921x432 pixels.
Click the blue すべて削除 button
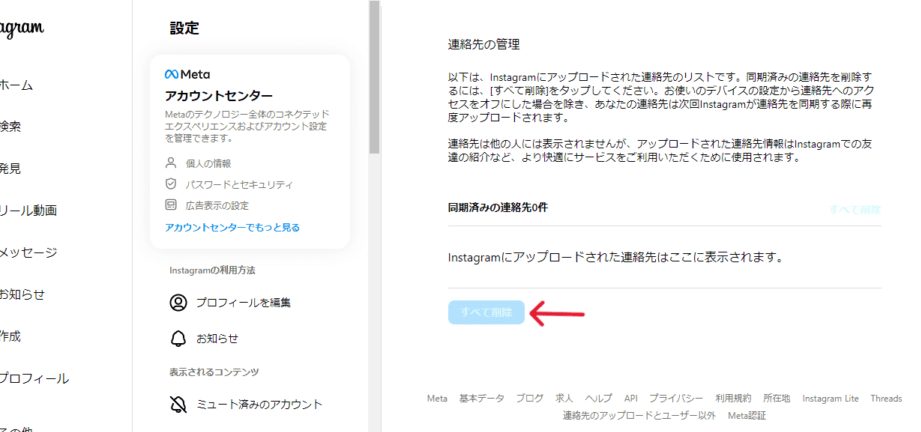pos(486,313)
